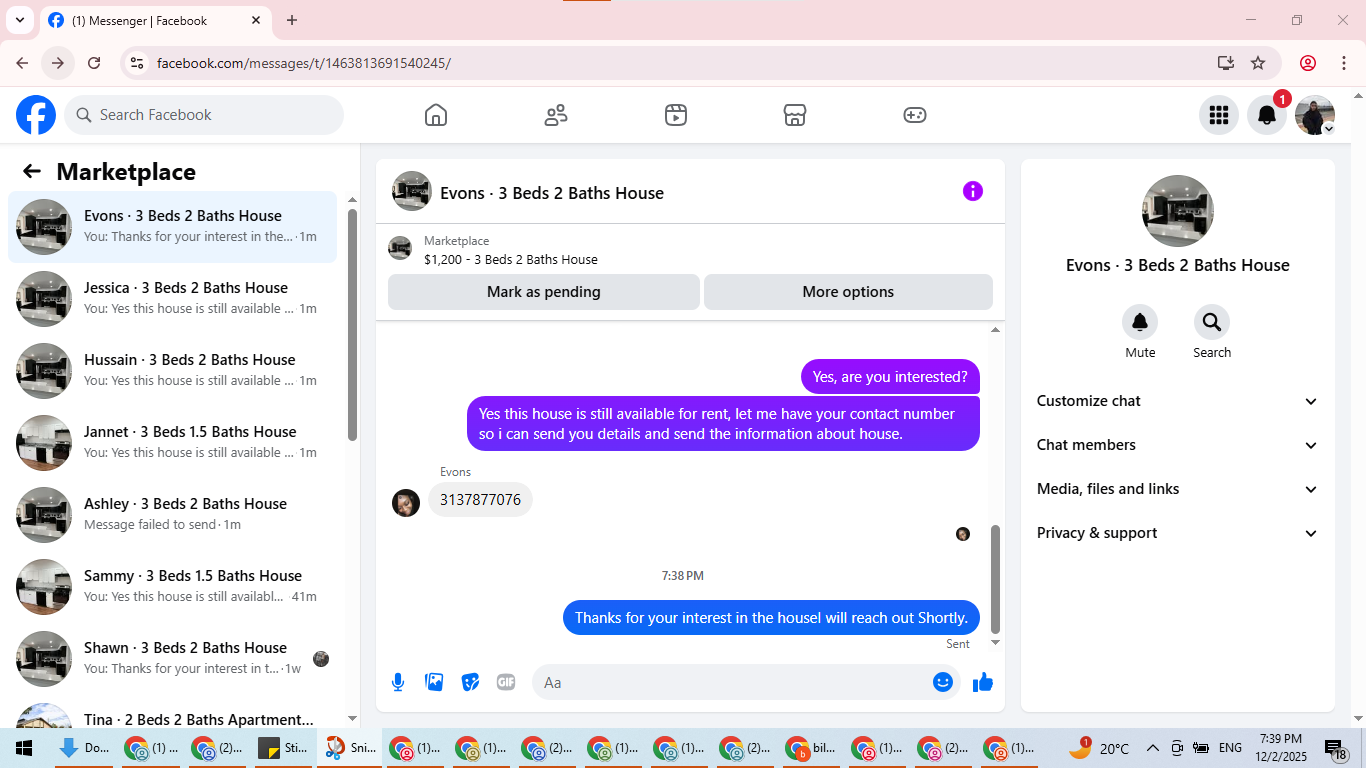Open the Chrome profile icon
The image size is (1366, 768).
[1308, 63]
